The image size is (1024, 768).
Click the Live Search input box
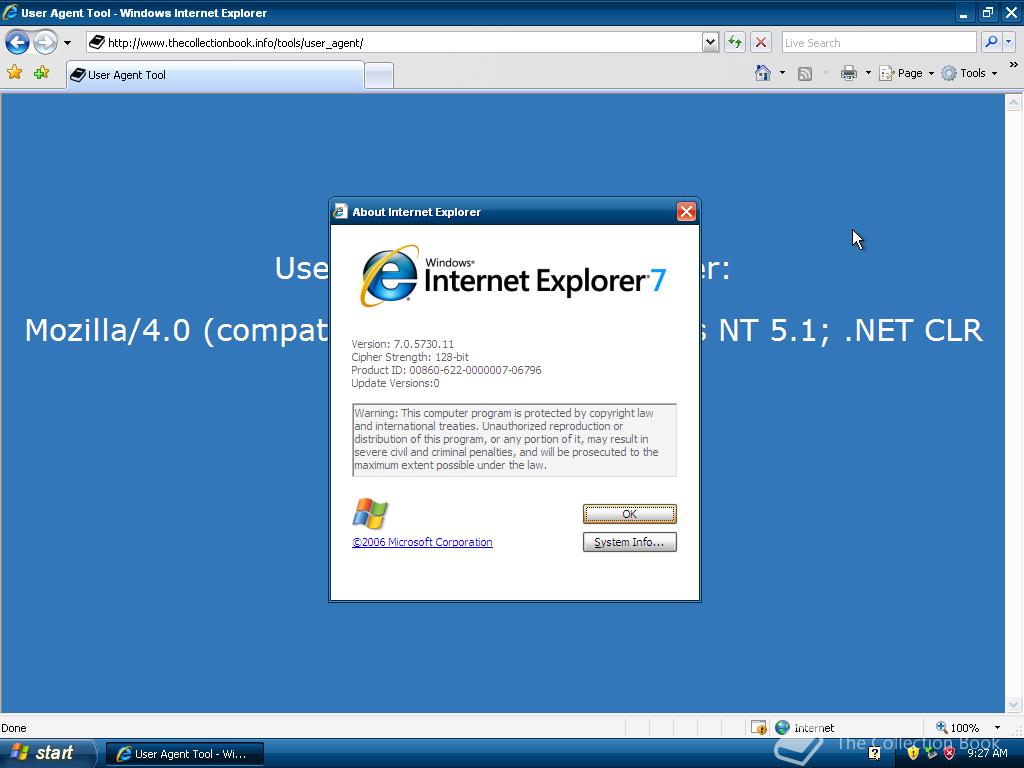[878, 43]
